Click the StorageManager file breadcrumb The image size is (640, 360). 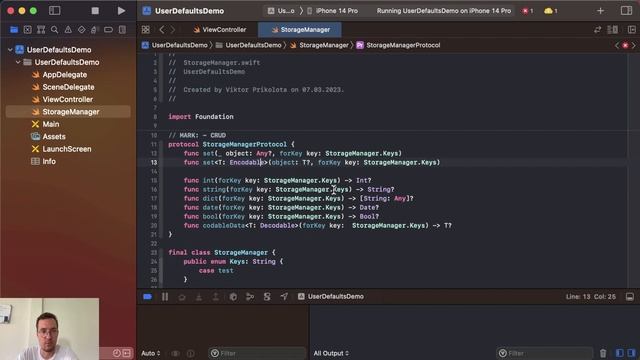tap(319, 45)
